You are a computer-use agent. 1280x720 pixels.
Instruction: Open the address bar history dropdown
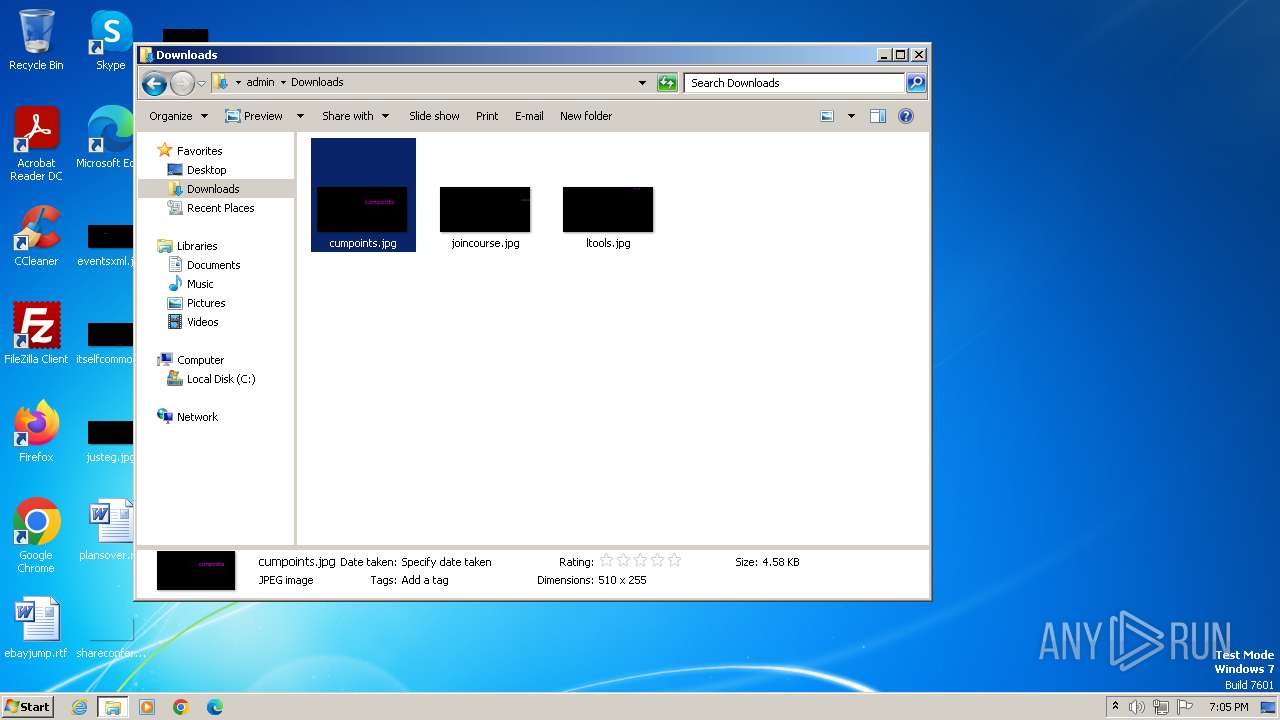[x=642, y=83]
